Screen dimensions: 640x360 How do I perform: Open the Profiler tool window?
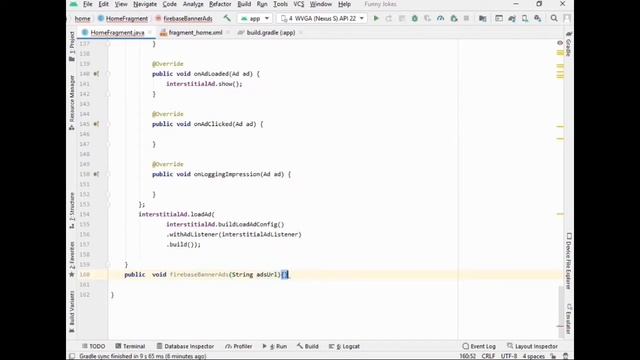coord(239,346)
